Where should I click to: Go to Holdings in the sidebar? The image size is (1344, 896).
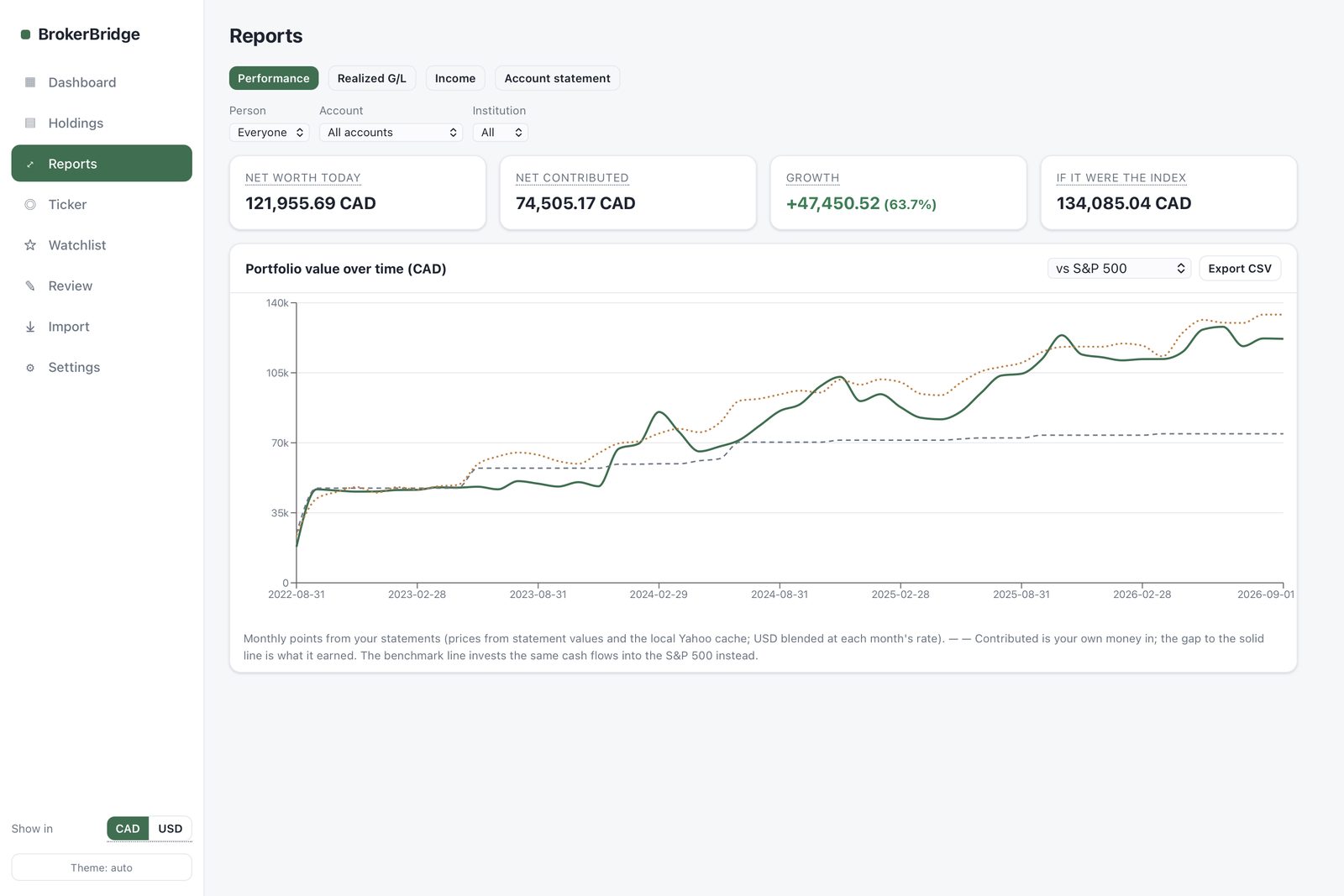[102, 123]
